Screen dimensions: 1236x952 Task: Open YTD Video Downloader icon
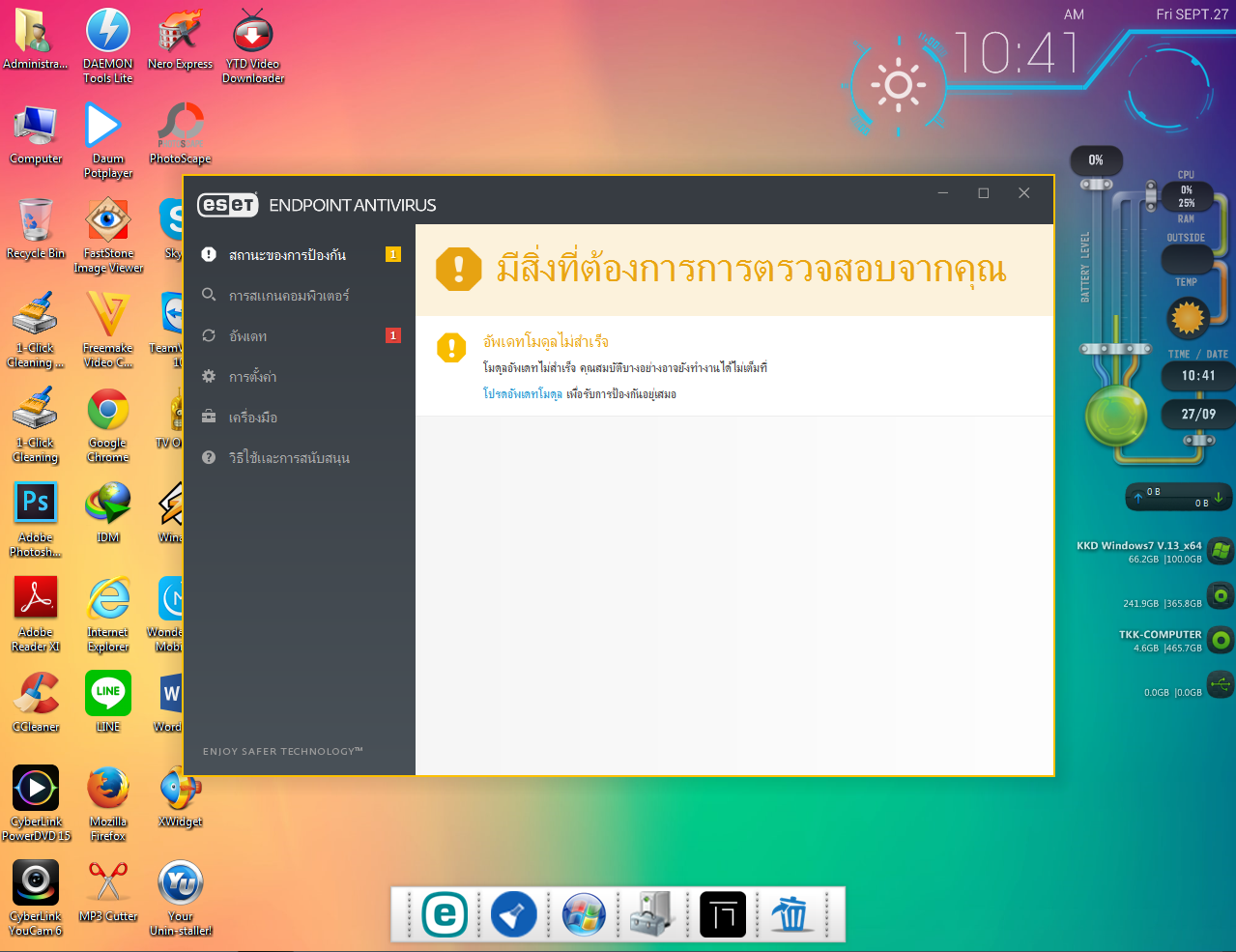[x=253, y=45]
